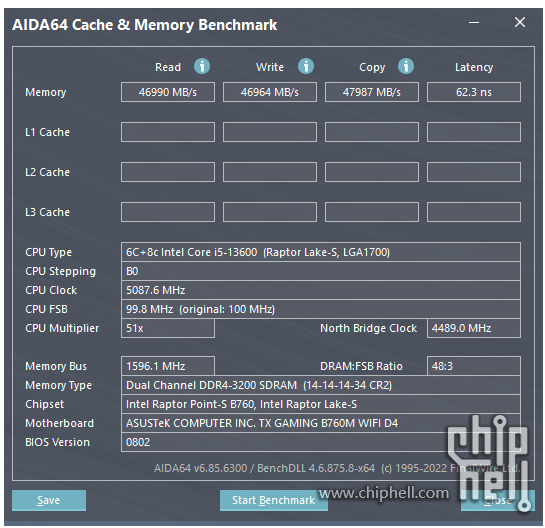The image size is (545, 528).
Task: Click the empty L1 Cache Write field
Action: [x=270, y=132]
